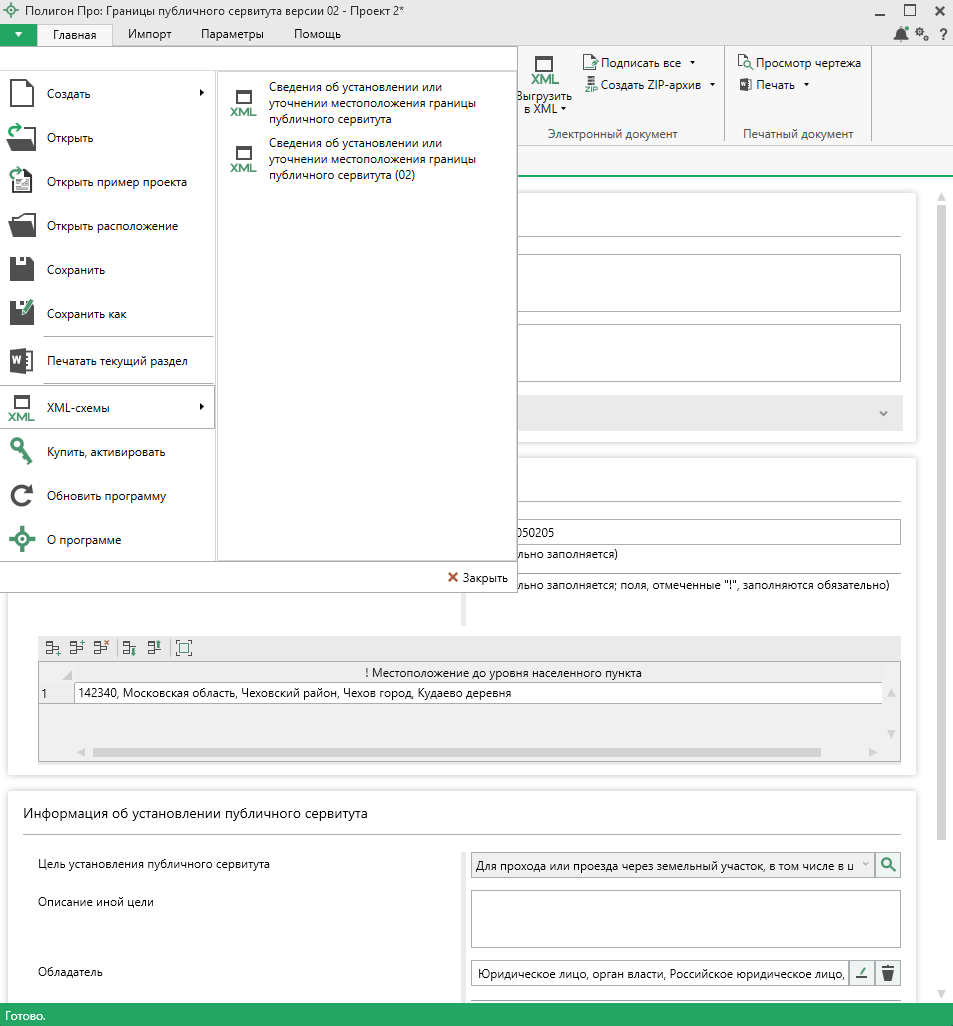
Task: Expand the Создать ZIP-архив dropdown arrow
Action: (x=712, y=85)
